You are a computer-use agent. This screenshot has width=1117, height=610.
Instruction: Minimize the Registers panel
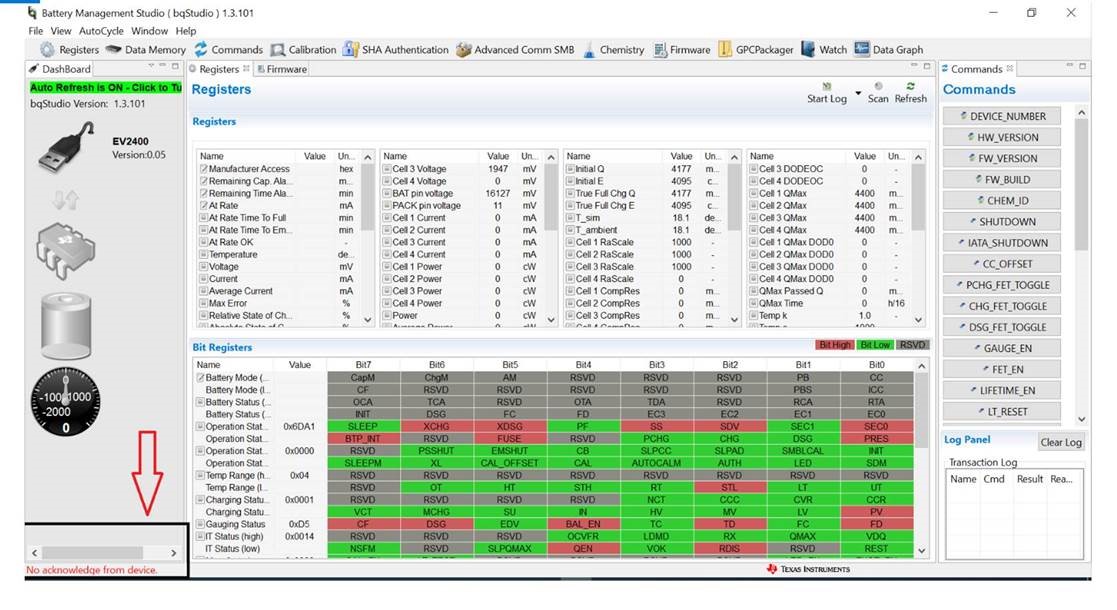(914, 66)
